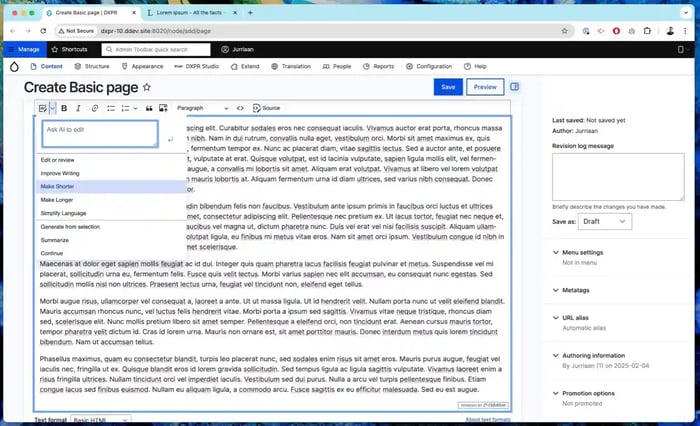Screen dimensions: 700x426
Task: Click the AI assistant toolbar icon
Action: click(43, 108)
